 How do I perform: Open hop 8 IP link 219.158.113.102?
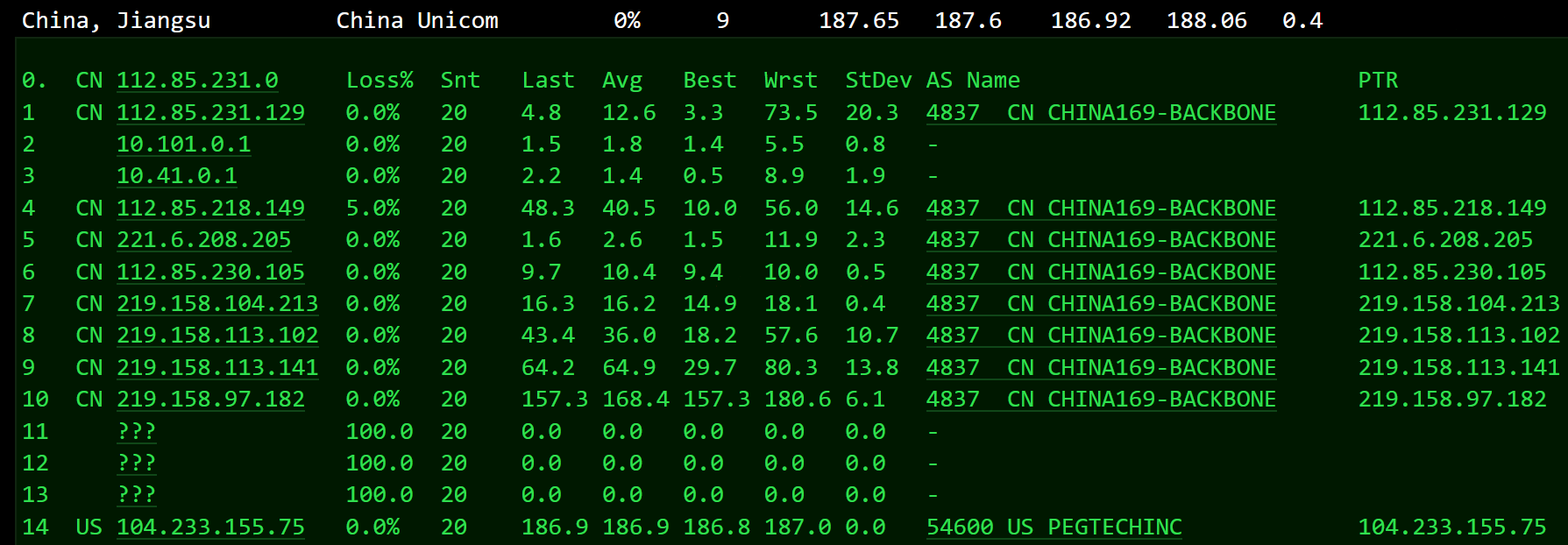click(x=217, y=336)
